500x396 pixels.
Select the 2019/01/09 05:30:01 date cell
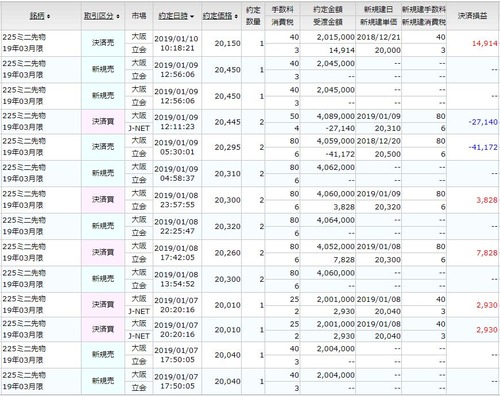176,147
